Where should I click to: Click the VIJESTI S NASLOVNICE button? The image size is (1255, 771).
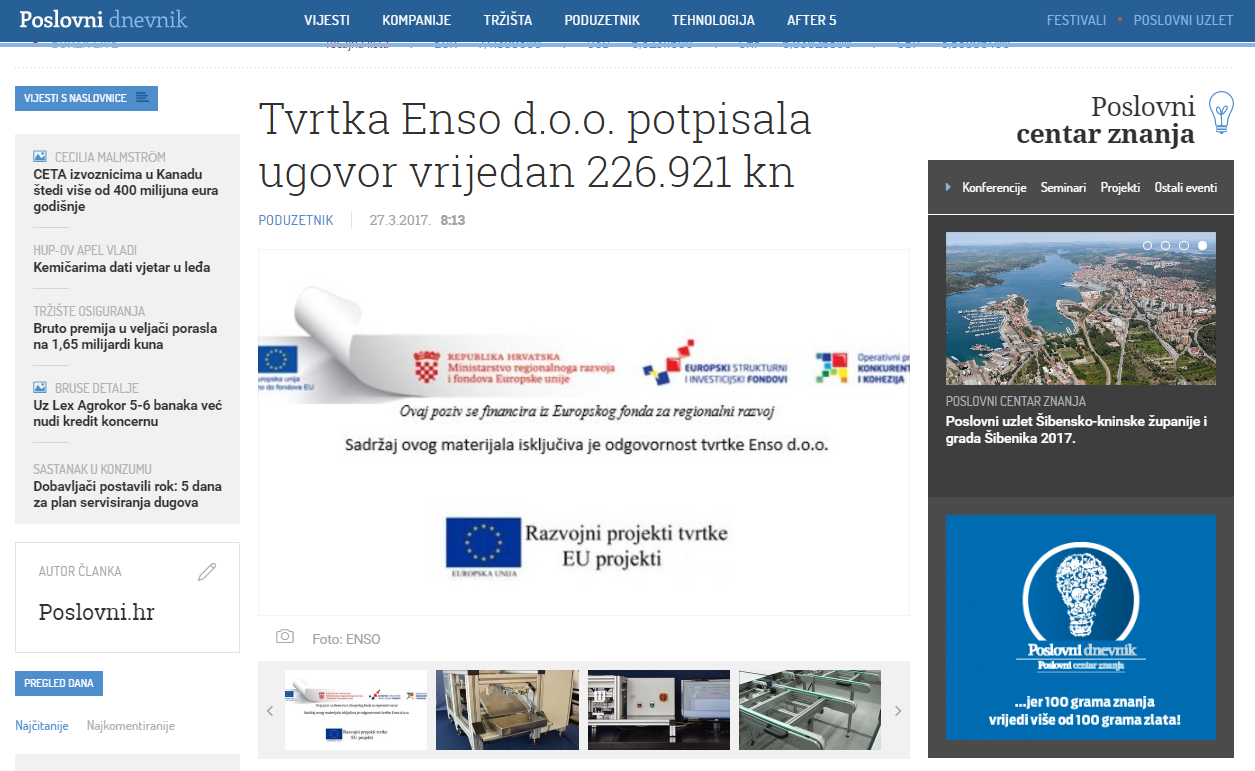tap(86, 98)
